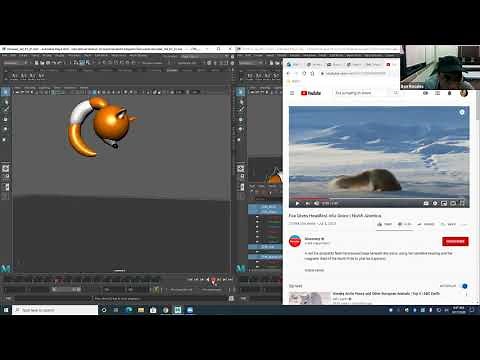This screenshot has height=360, width=480.
Task: Seek on YouTube video progress bar
Action: [x=379, y=198]
